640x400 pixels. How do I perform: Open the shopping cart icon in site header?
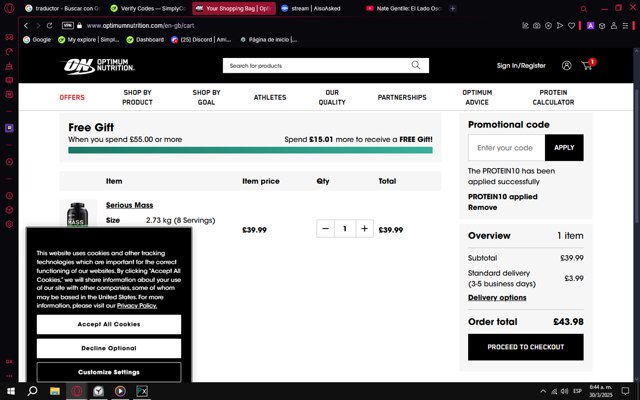(x=587, y=65)
